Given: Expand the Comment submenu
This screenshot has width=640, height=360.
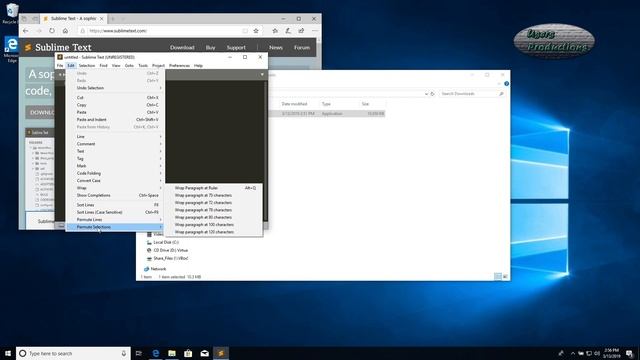Looking at the screenshot, I should pos(116,144).
